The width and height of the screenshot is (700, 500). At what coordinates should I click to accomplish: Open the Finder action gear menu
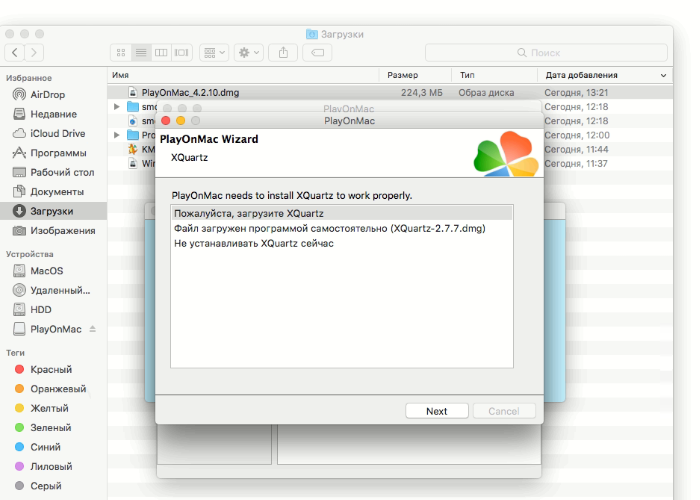[x=249, y=53]
